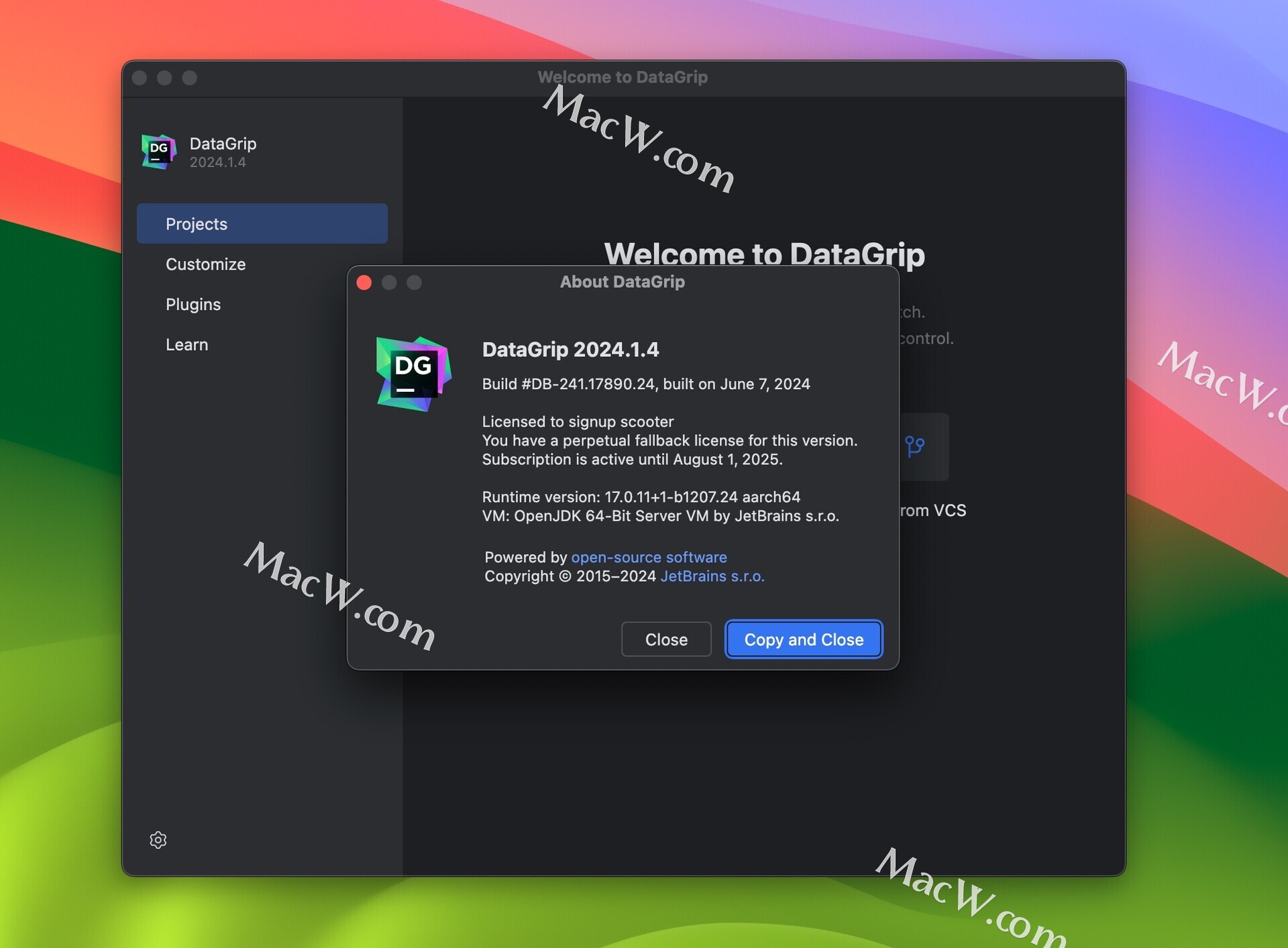The image size is (1288, 948).
Task: Open settings gear in Welcome window
Action: coord(158,839)
